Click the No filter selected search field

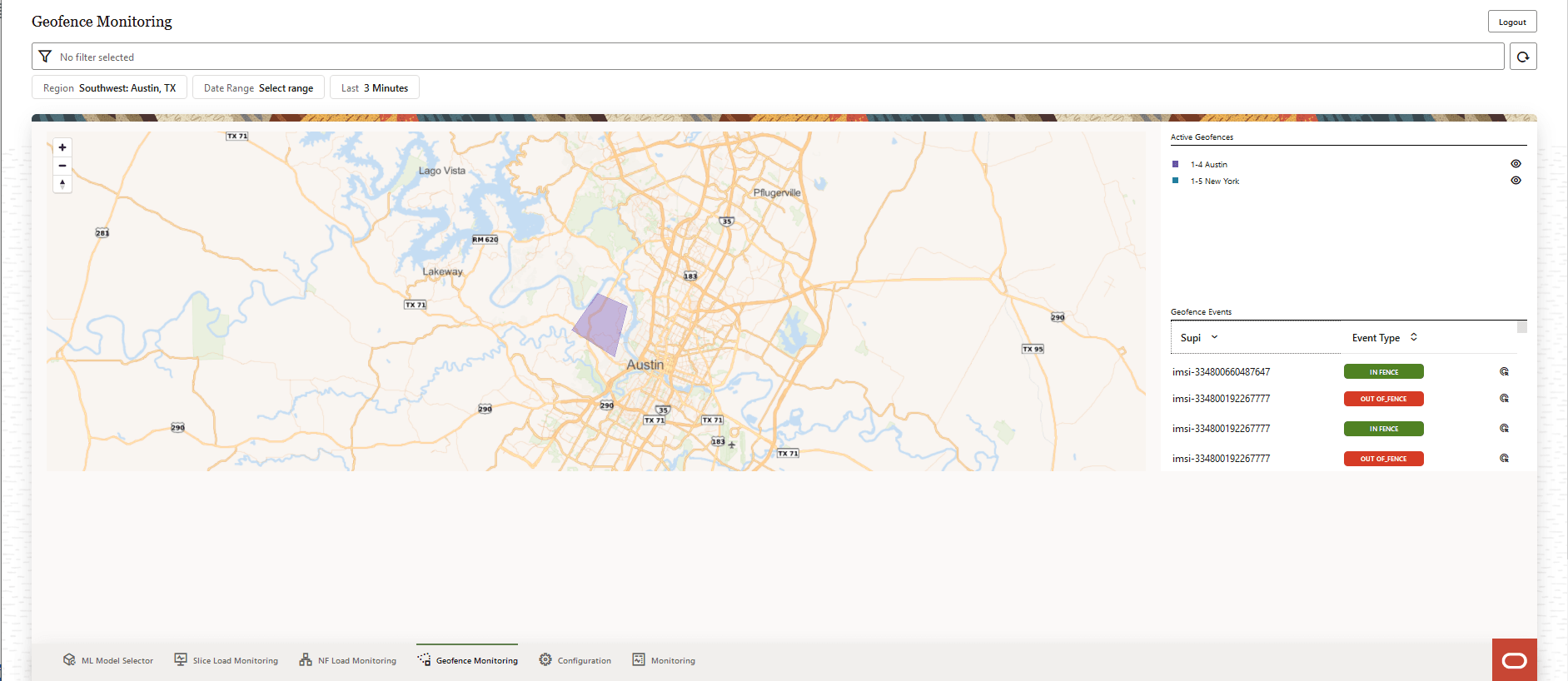[x=768, y=57]
